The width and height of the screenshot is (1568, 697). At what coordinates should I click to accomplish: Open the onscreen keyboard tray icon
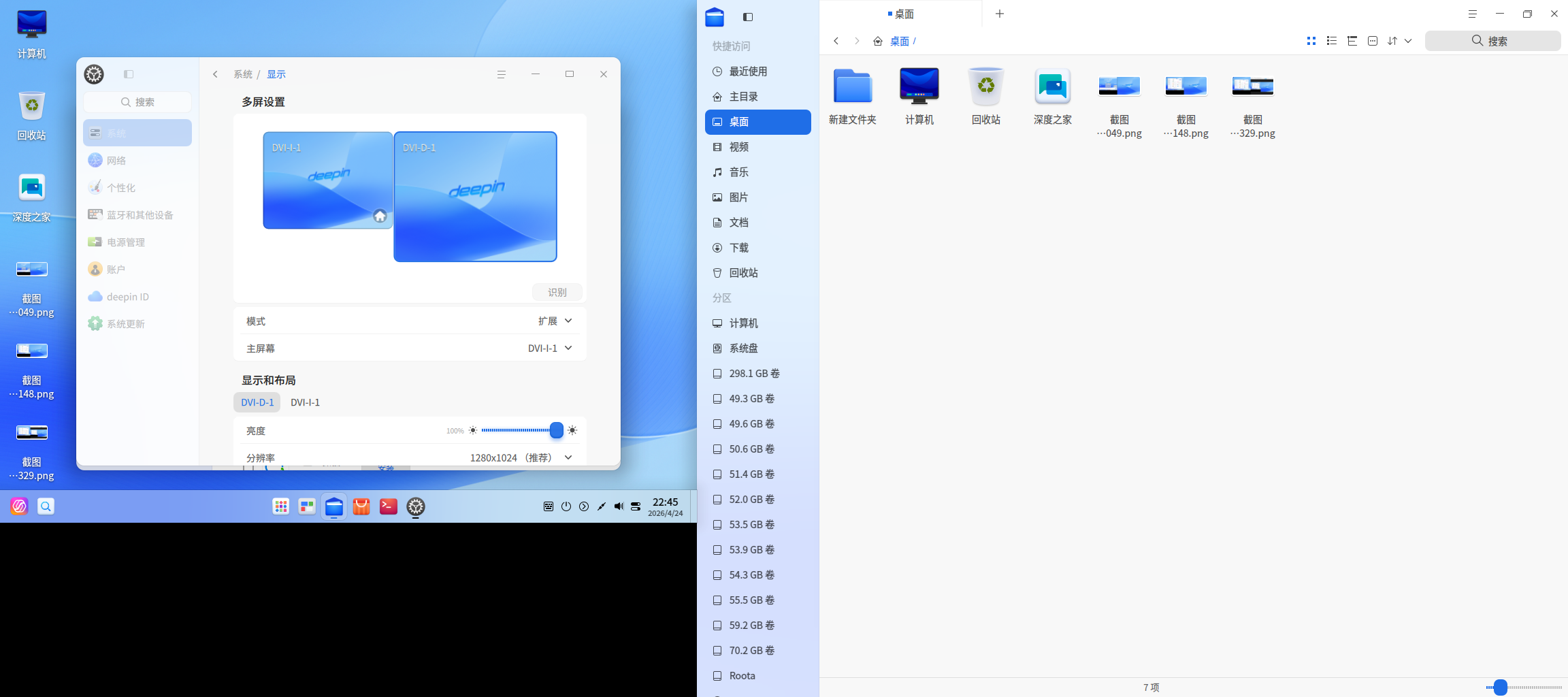[549, 506]
